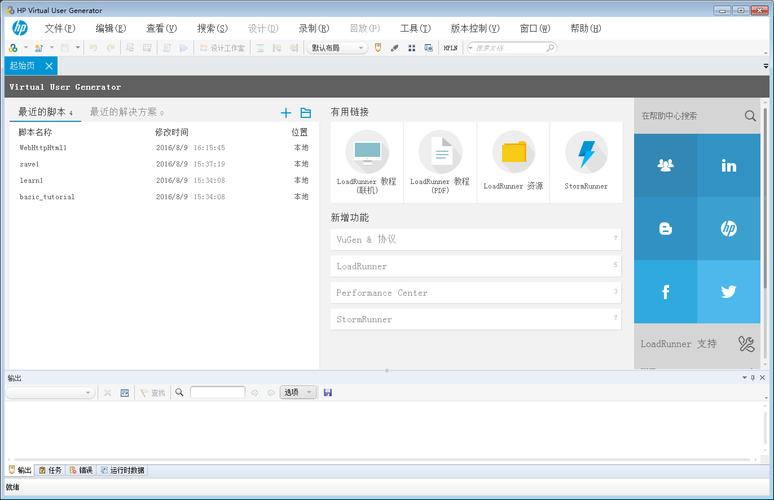The height and width of the screenshot is (500, 774).
Task: Open the 工具(T) menu
Action: pyautogui.click(x=415, y=28)
